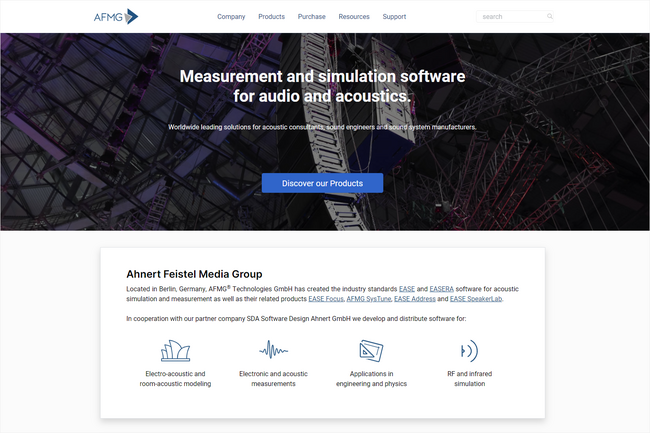The image size is (650, 433).
Task: Open the Resources menu
Action: click(354, 17)
